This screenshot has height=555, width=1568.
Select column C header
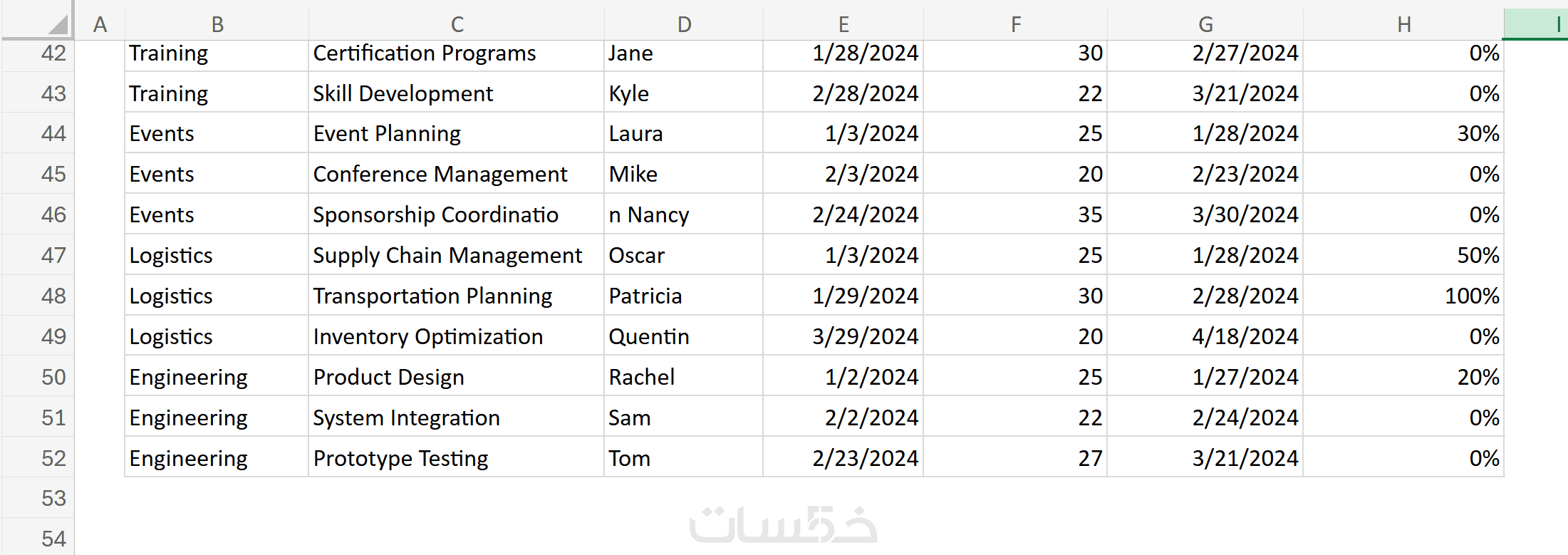[457, 25]
